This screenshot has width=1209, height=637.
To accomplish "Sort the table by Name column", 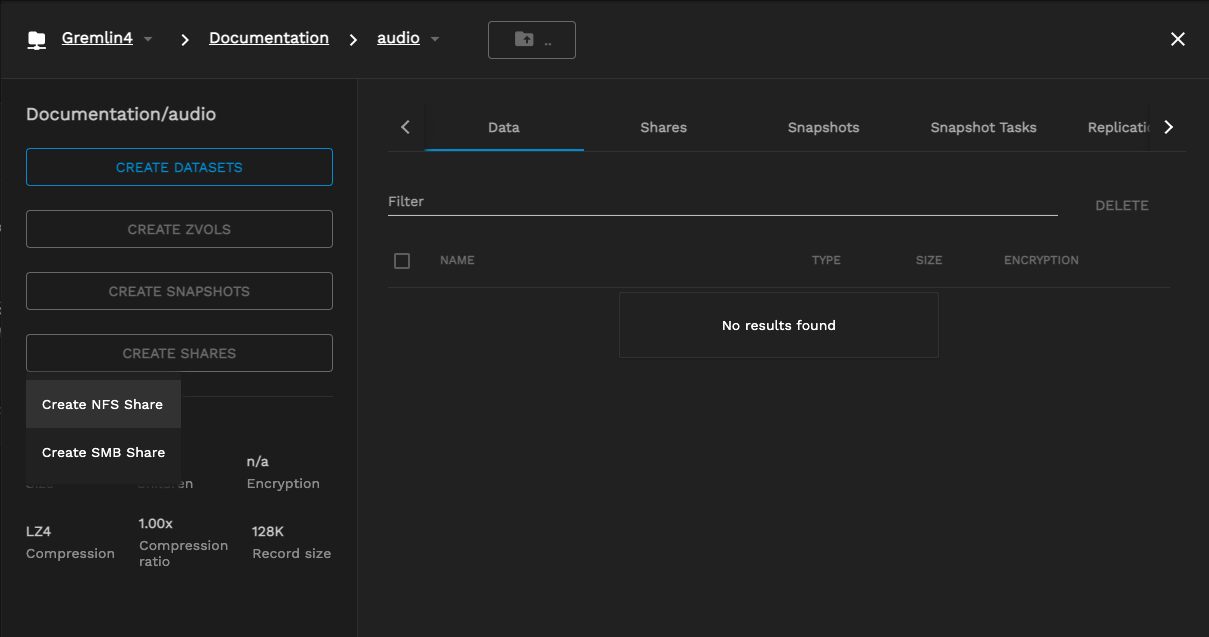I will [457, 260].
